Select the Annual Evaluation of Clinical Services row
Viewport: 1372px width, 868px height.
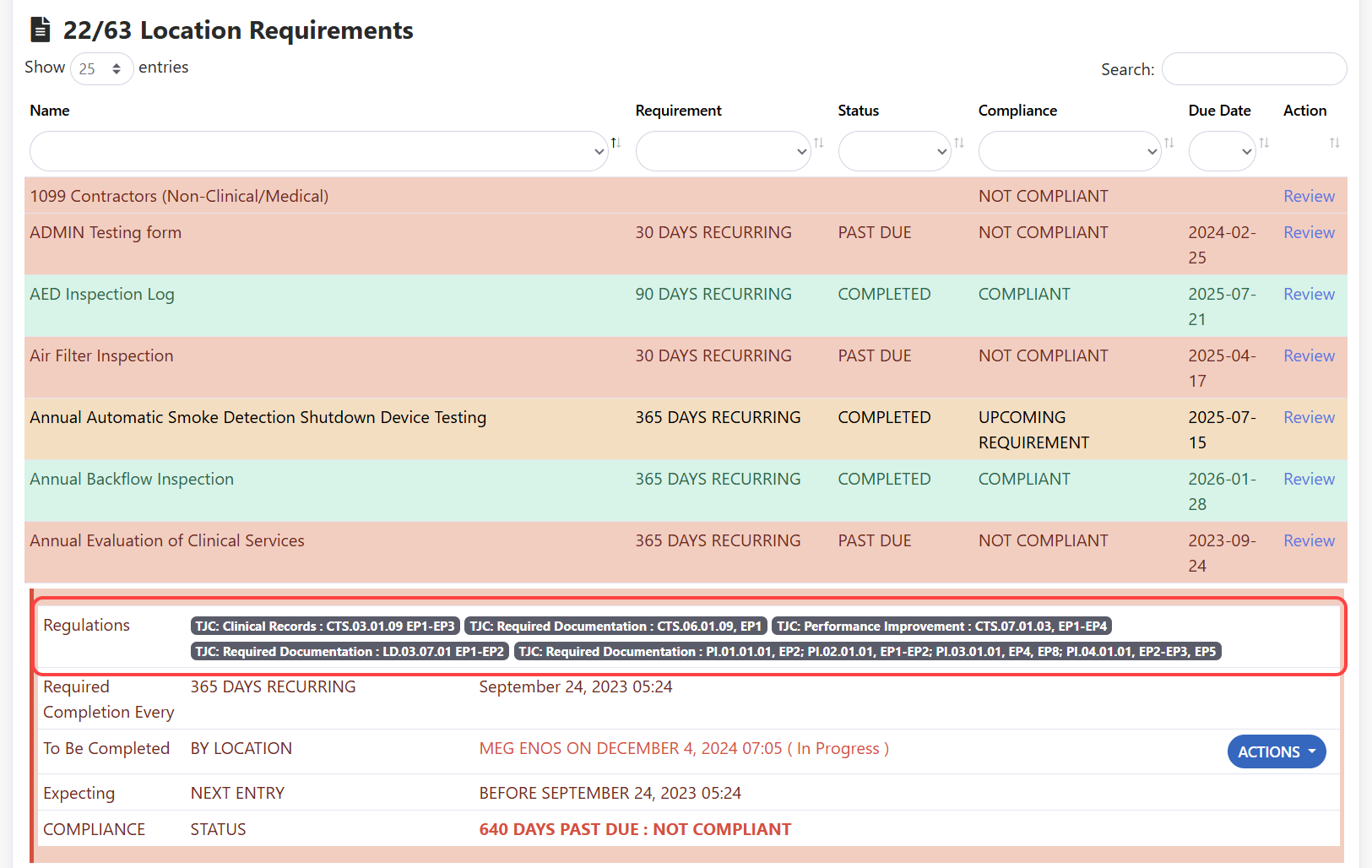click(167, 540)
